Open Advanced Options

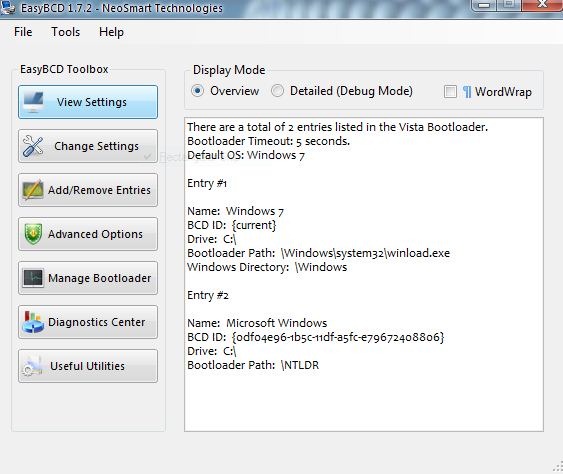(x=88, y=234)
